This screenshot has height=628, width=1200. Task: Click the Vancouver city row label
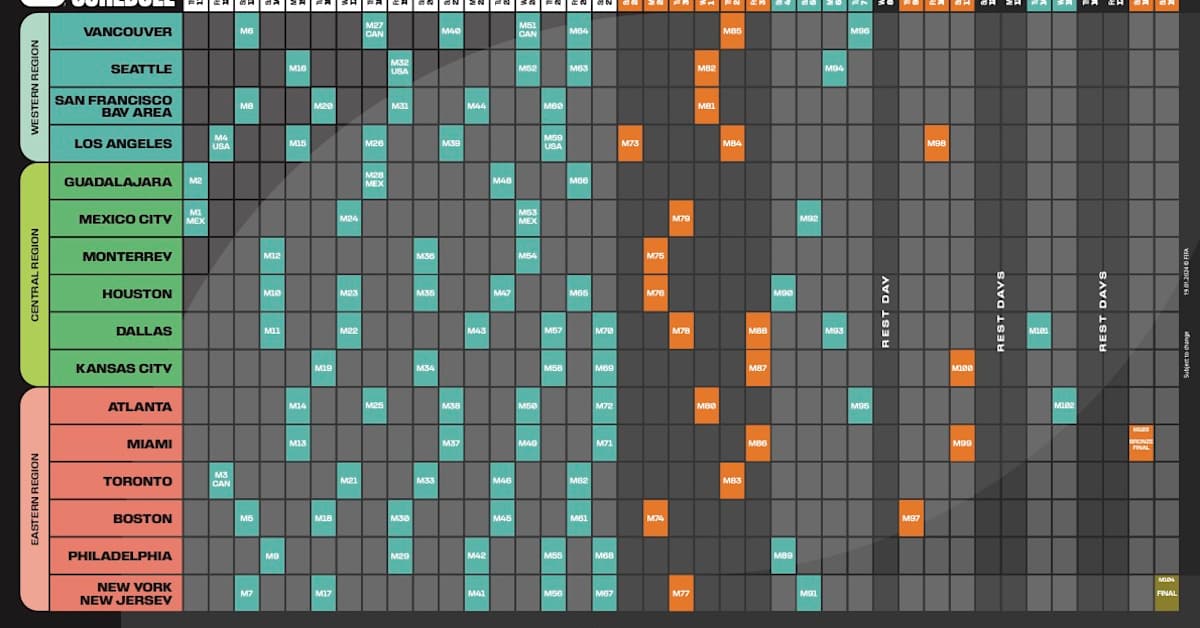[114, 32]
